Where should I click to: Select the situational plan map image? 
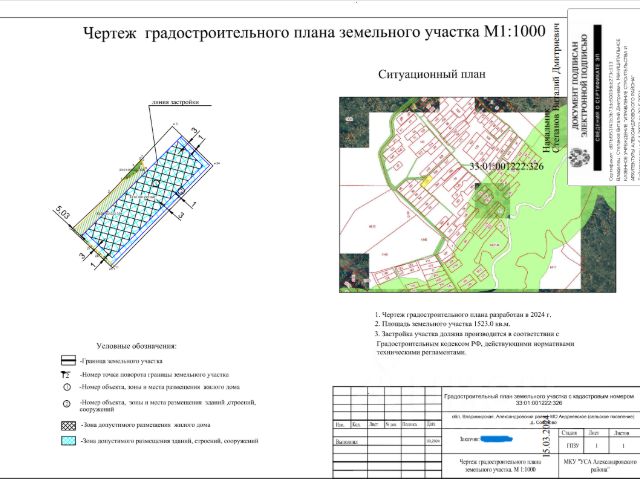tap(477, 195)
